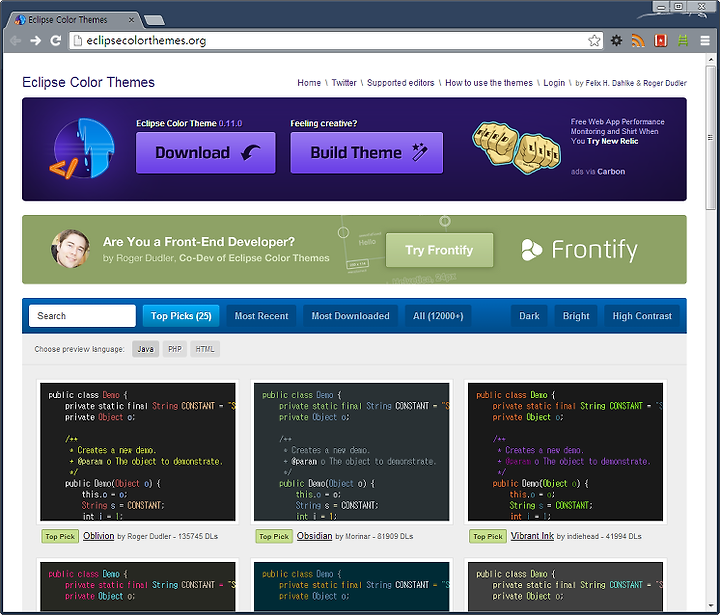Open the RSS feed extension icon
Viewport: 720px width, 615px height.
(638, 40)
